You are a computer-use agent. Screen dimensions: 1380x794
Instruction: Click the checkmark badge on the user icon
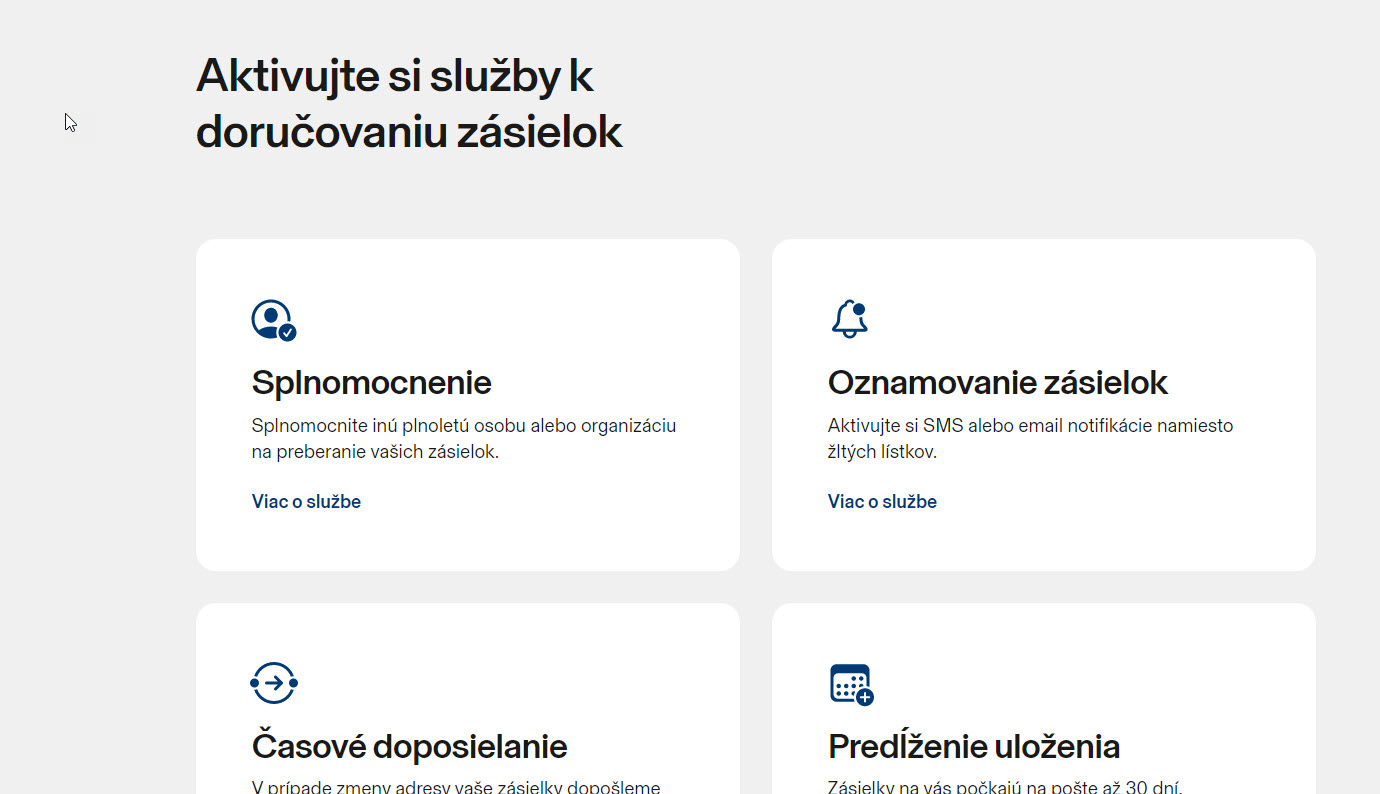(x=287, y=333)
